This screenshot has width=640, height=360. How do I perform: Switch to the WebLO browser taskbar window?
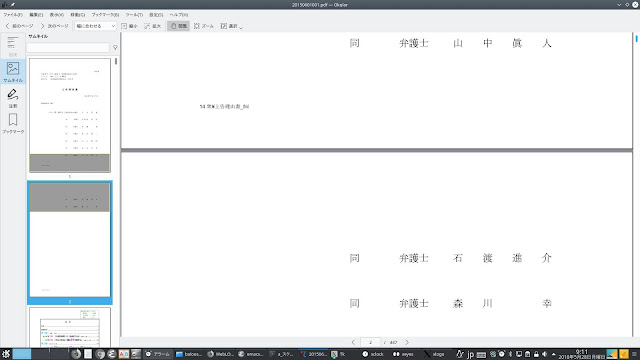pos(220,354)
